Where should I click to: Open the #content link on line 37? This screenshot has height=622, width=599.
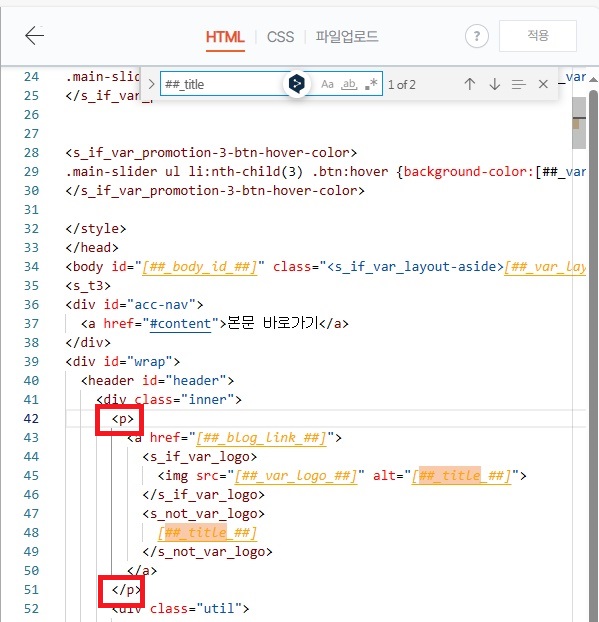180,324
